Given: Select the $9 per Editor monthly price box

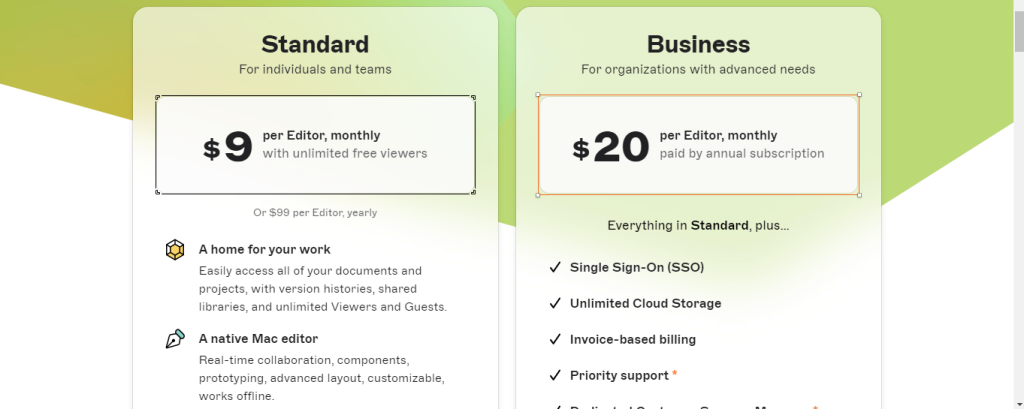Looking at the screenshot, I should [x=315, y=145].
